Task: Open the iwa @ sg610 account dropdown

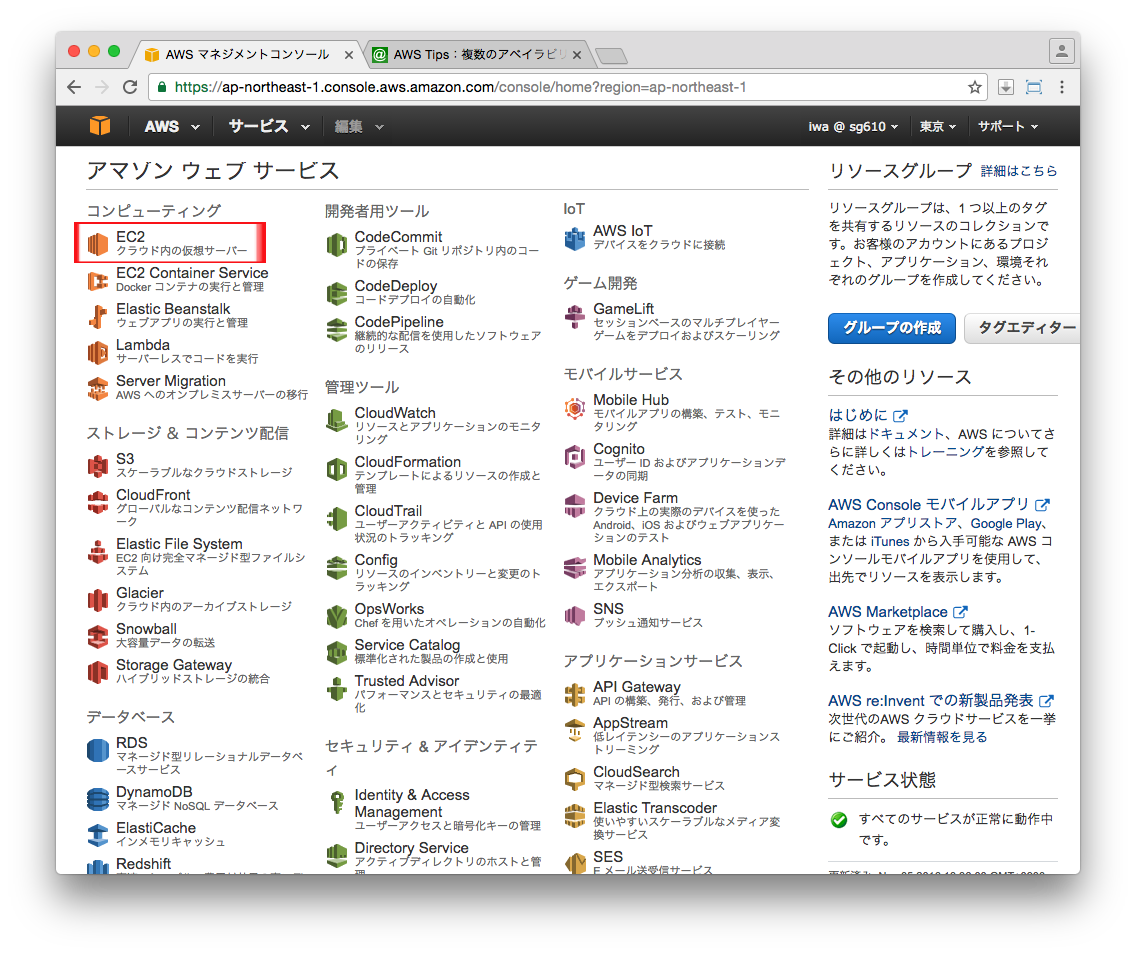Action: [x=853, y=127]
